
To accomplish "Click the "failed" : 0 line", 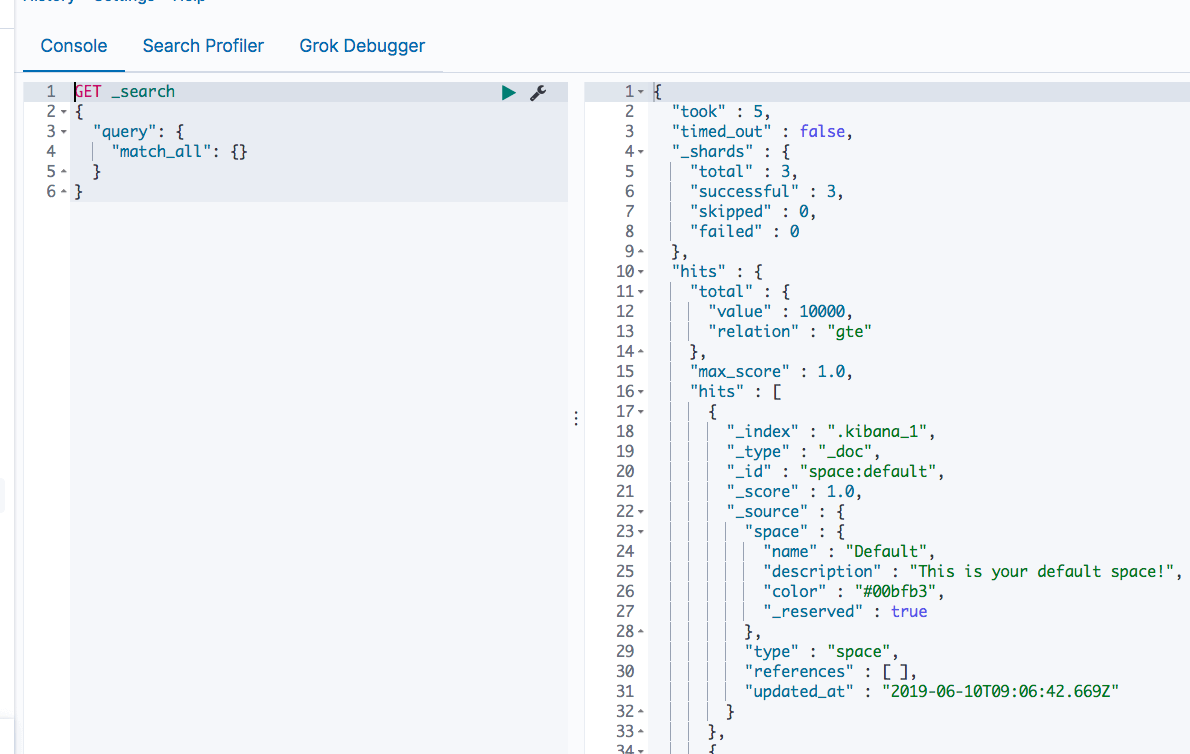I will 745,232.
